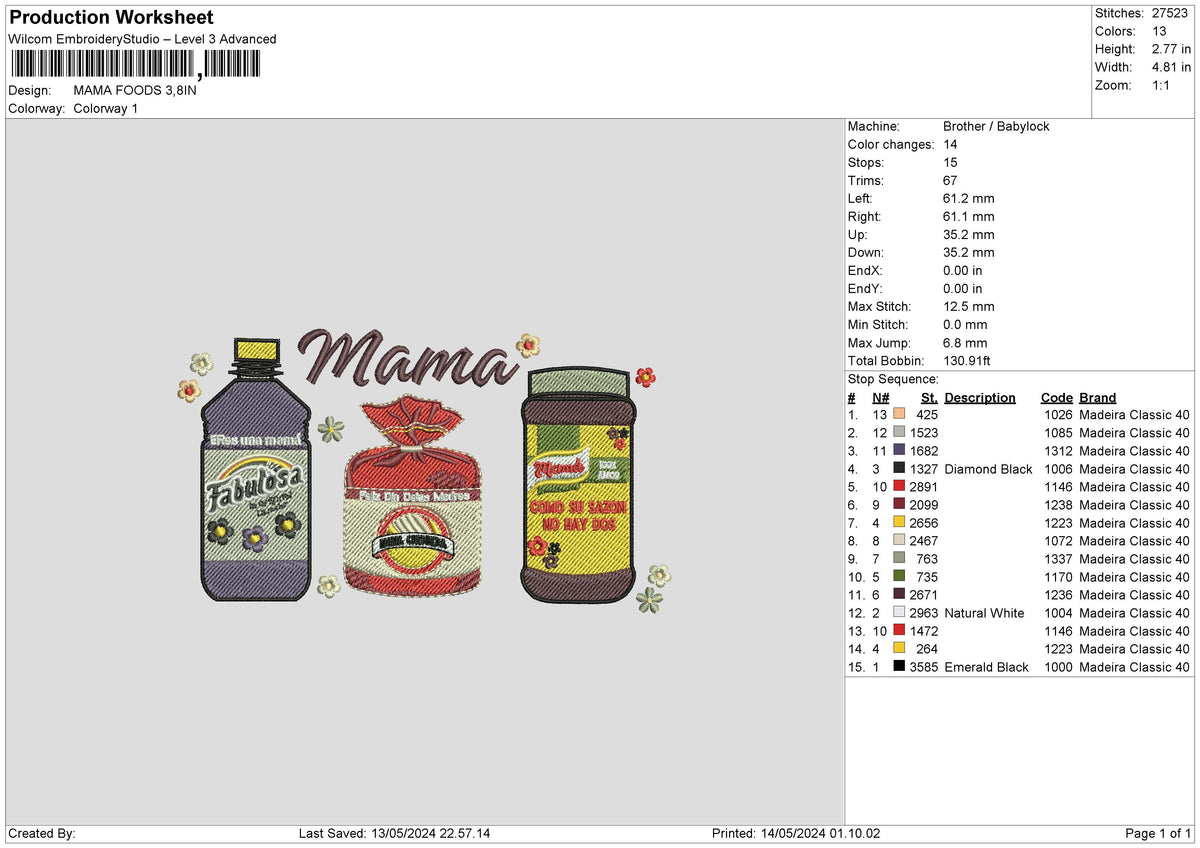Click the 'Mama' lettering in the design
Image resolution: width=1200 pixels, height=848 pixels.
[x=409, y=360]
